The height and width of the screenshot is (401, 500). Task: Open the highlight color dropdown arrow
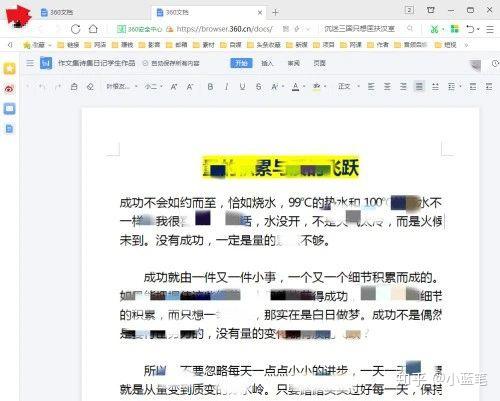click(325, 87)
